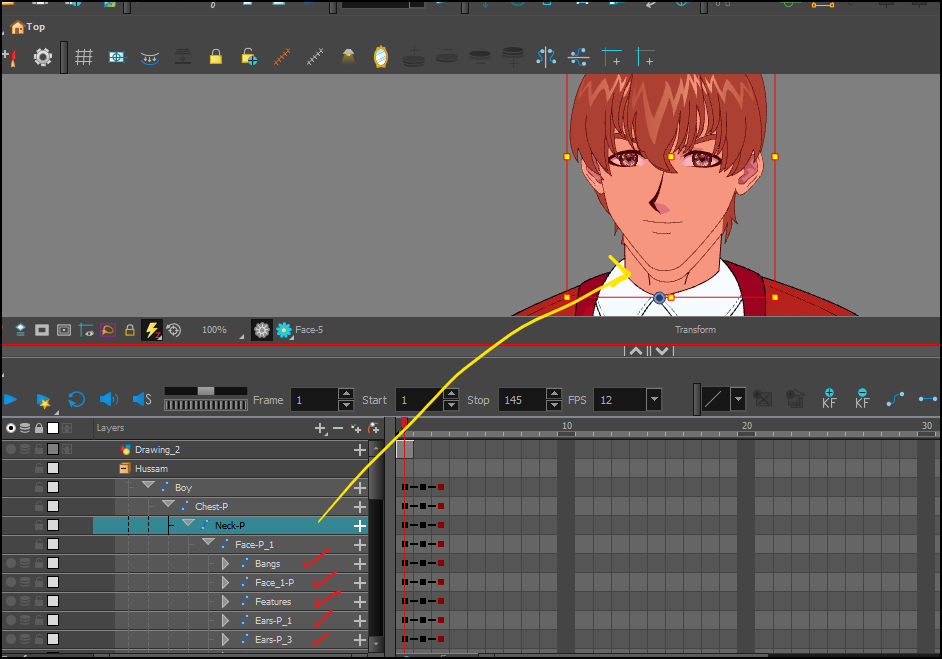Image resolution: width=942 pixels, height=659 pixels.
Task: Collapse the Chest-P layer group
Action: tap(168, 505)
